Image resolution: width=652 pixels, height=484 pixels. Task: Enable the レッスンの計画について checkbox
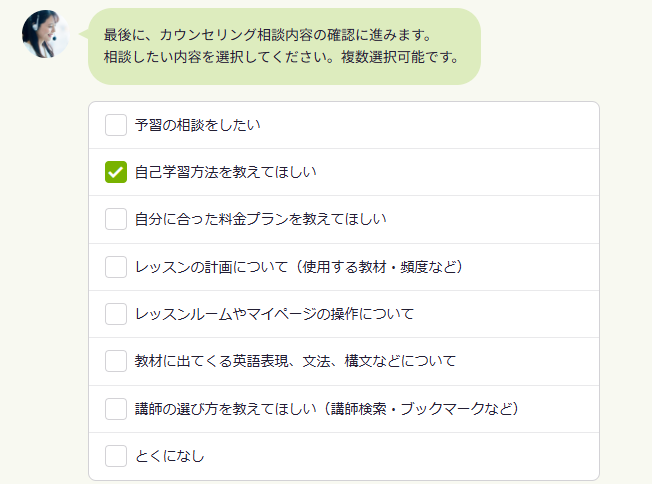(x=116, y=266)
